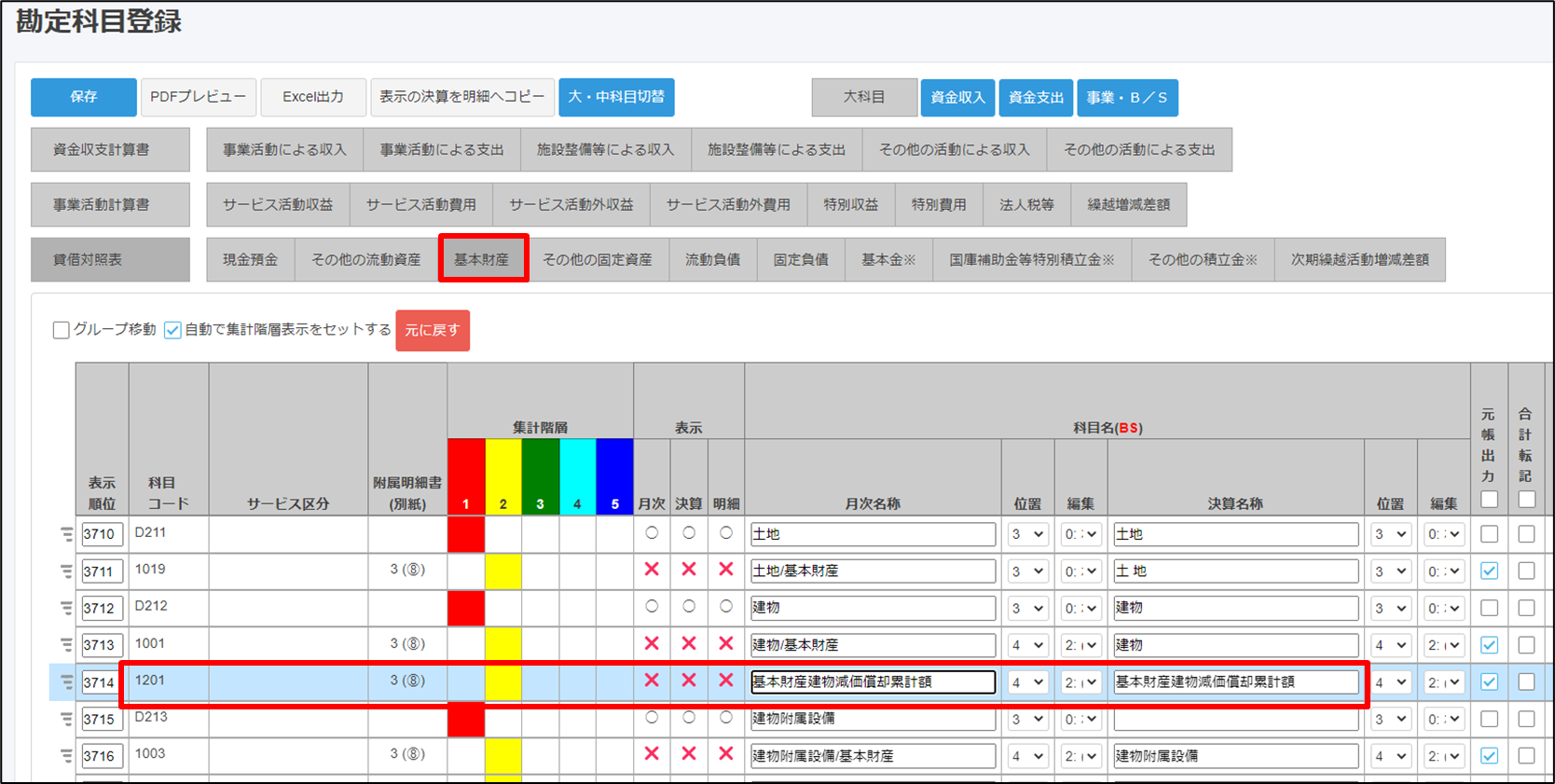Click the red level 1 header swatch
This screenshot has height=784, width=1555.
click(x=466, y=476)
